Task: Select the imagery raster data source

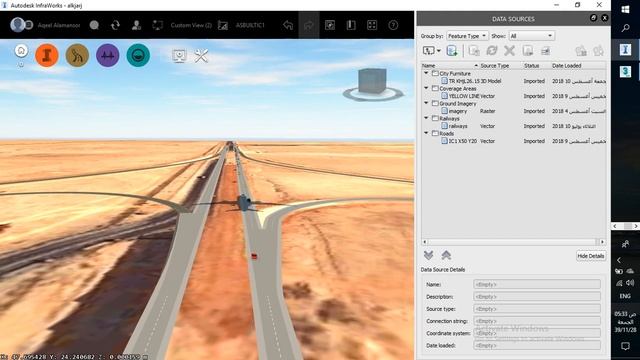Action: (x=513, y=111)
